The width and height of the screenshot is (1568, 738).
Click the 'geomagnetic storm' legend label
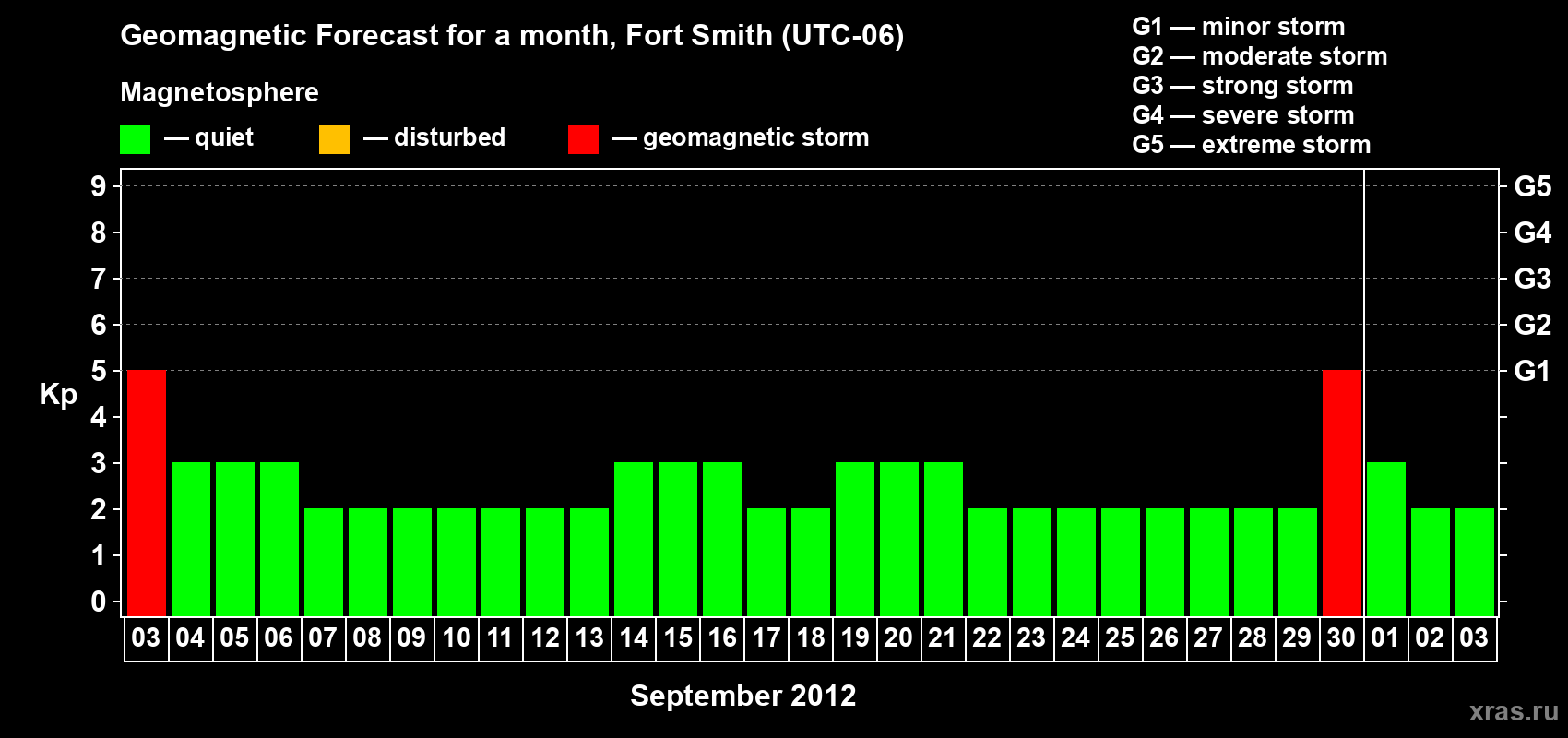755,137
